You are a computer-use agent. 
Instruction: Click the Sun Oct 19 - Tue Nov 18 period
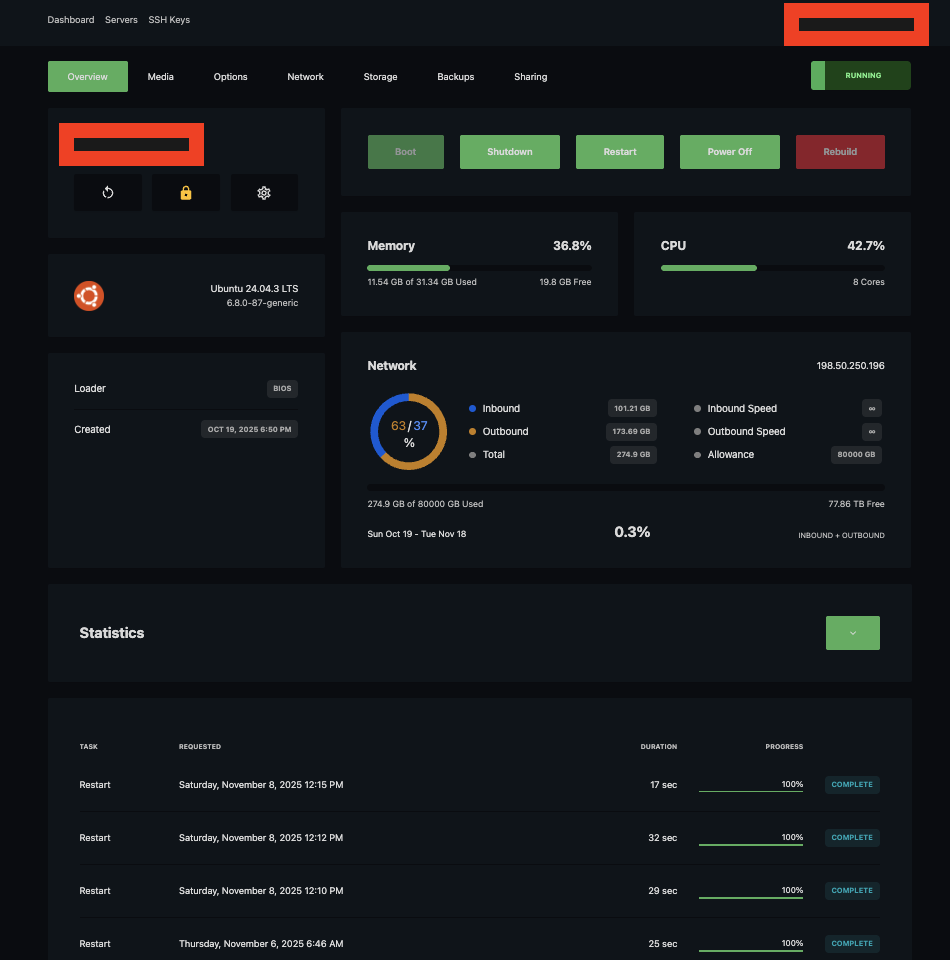point(416,534)
